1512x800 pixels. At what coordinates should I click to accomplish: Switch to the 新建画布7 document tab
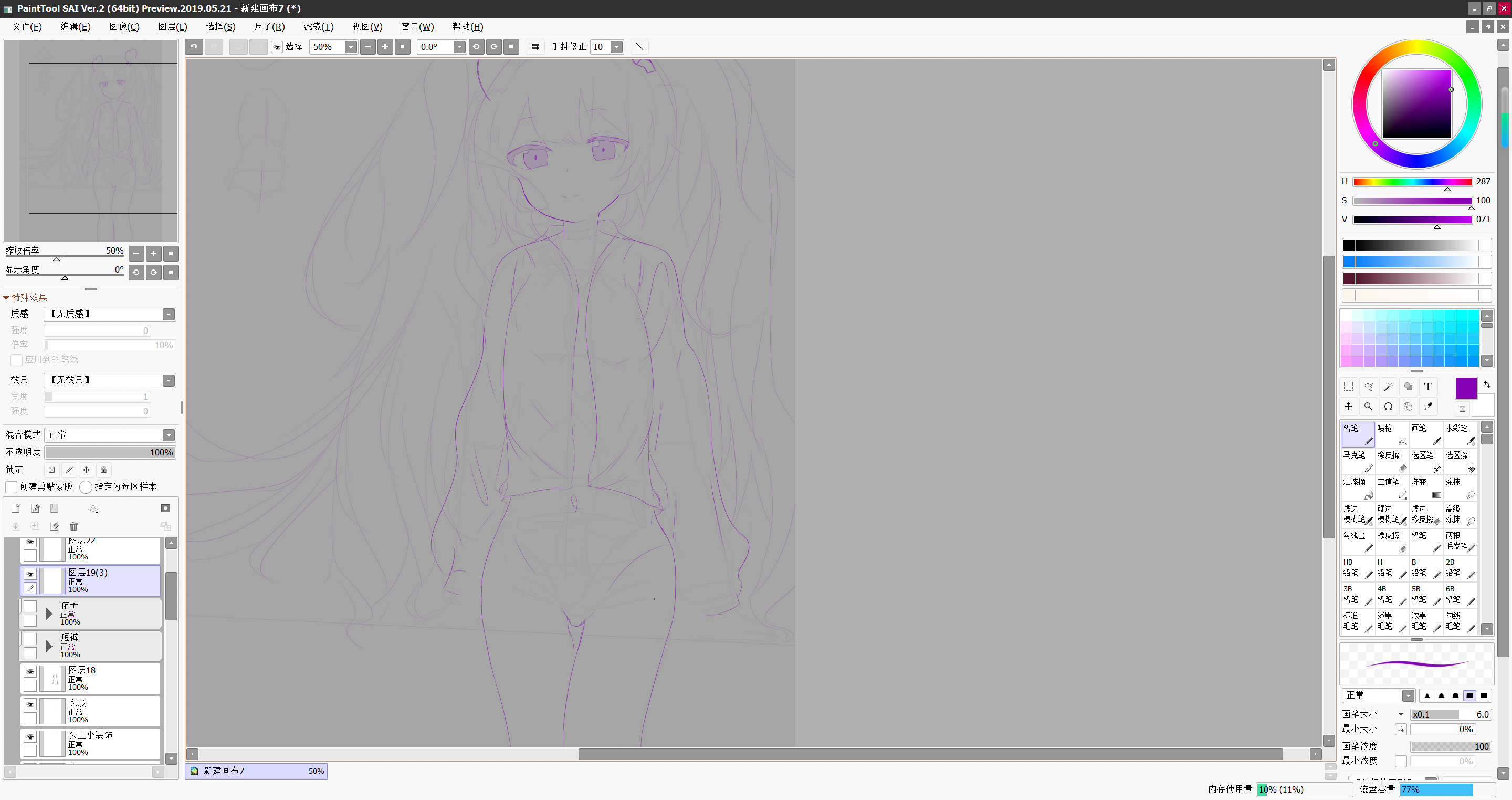tap(257, 771)
